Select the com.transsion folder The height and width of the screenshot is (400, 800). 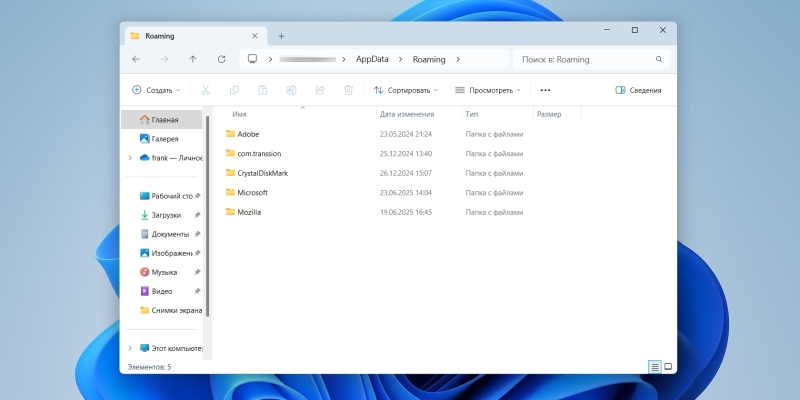253,154
